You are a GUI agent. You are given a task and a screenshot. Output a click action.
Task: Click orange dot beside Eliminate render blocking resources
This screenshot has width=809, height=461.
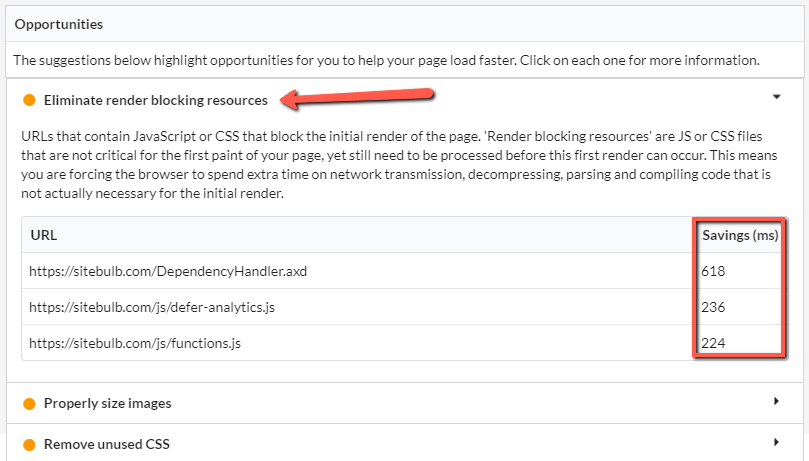pos(29,100)
